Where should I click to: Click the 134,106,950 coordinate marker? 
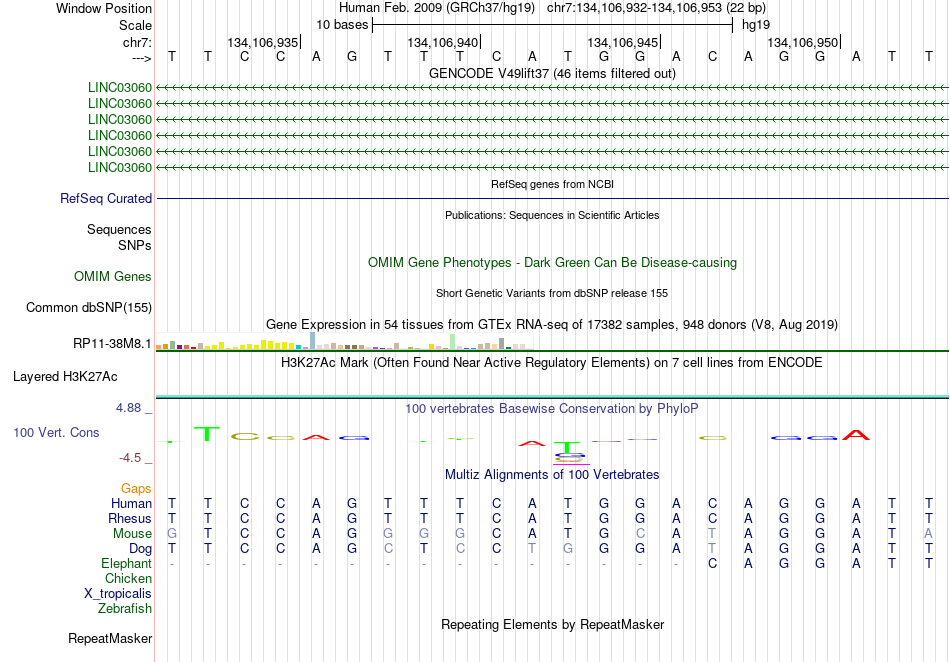click(803, 42)
